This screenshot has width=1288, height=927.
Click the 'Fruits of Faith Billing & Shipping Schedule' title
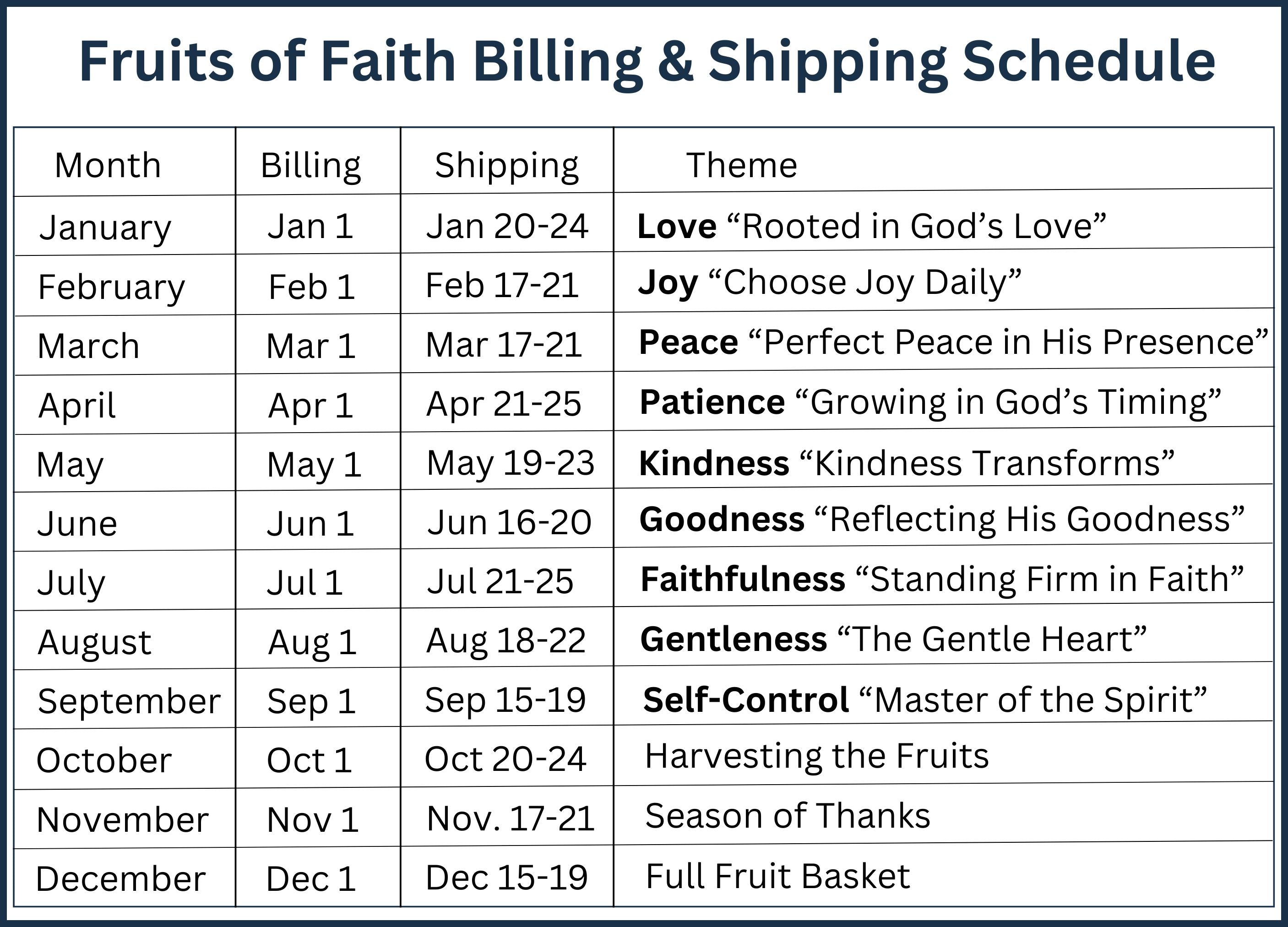(647, 61)
